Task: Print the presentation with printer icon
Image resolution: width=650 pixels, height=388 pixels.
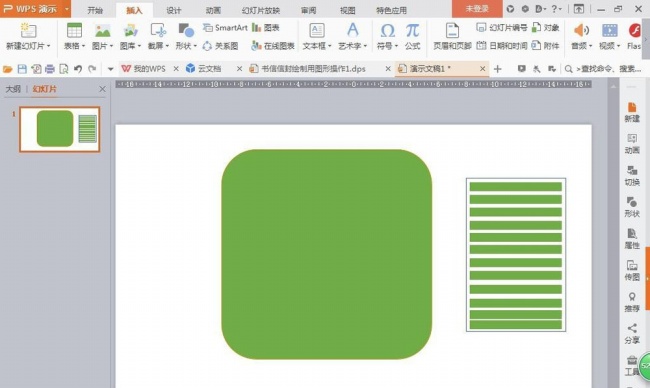Action: (x=50, y=69)
